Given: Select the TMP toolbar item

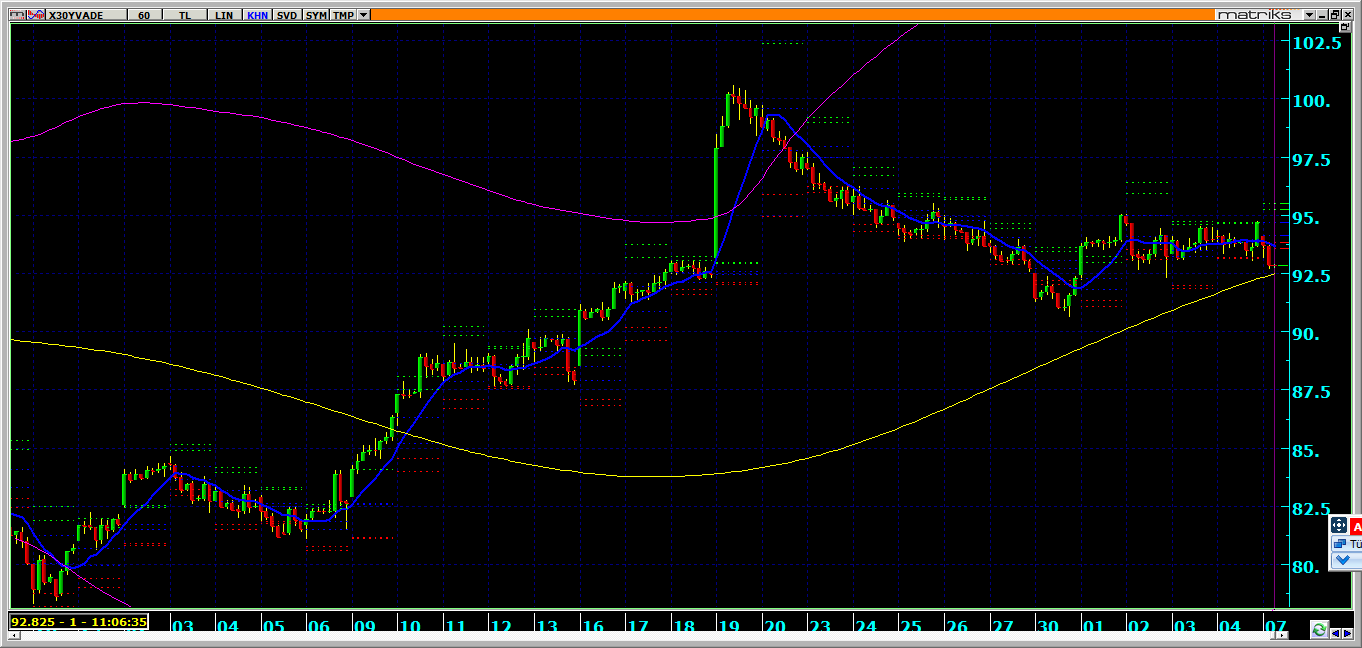Looking at the screenshot, I should (x=344, y=15).
